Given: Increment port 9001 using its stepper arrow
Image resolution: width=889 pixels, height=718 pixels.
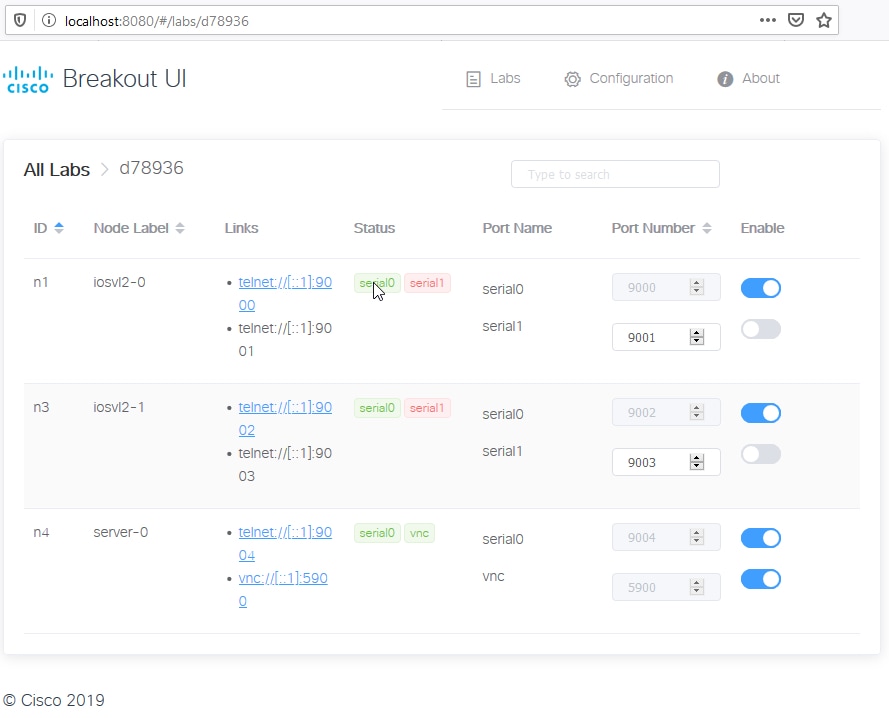Looking at the screenshot, I should click(x=698, y=332).
